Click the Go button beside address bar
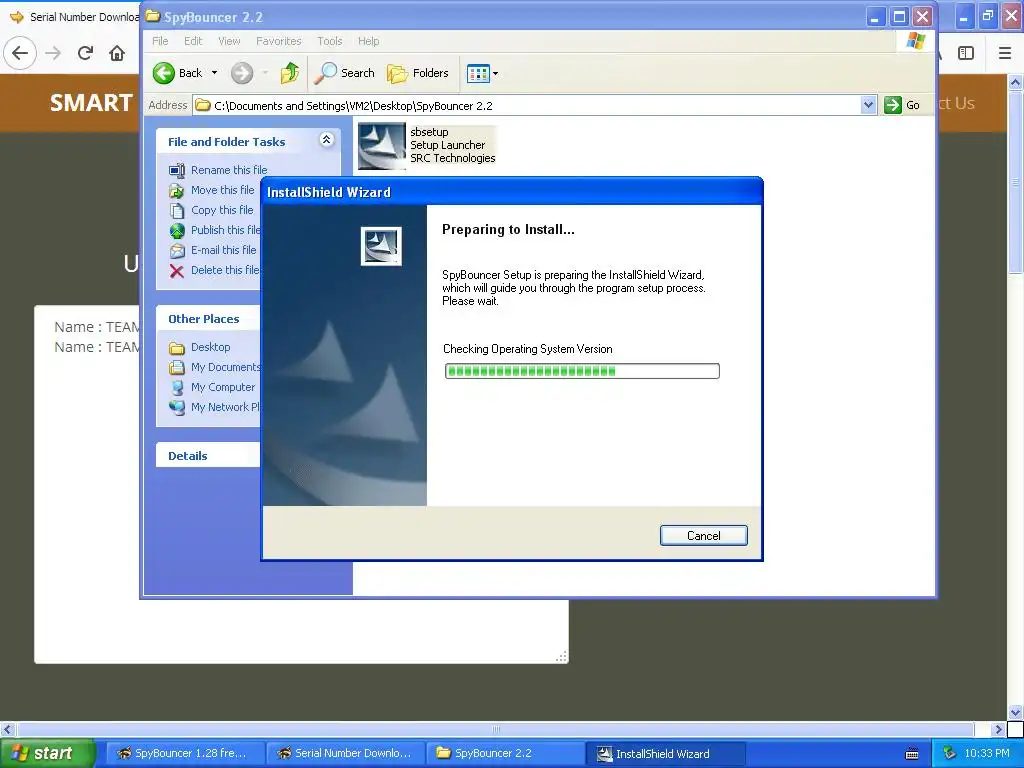 (x=903, y=105)
